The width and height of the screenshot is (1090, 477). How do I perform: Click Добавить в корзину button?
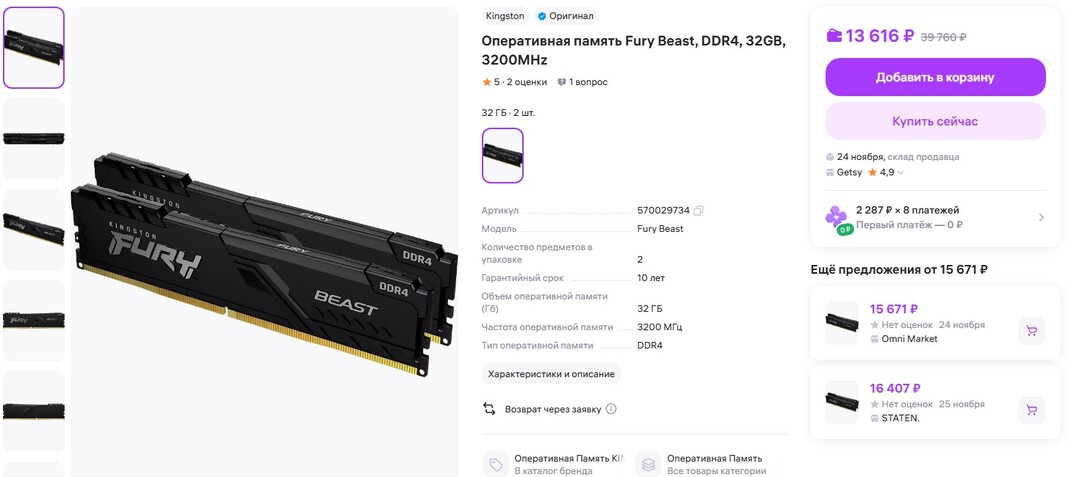[935, 77]
